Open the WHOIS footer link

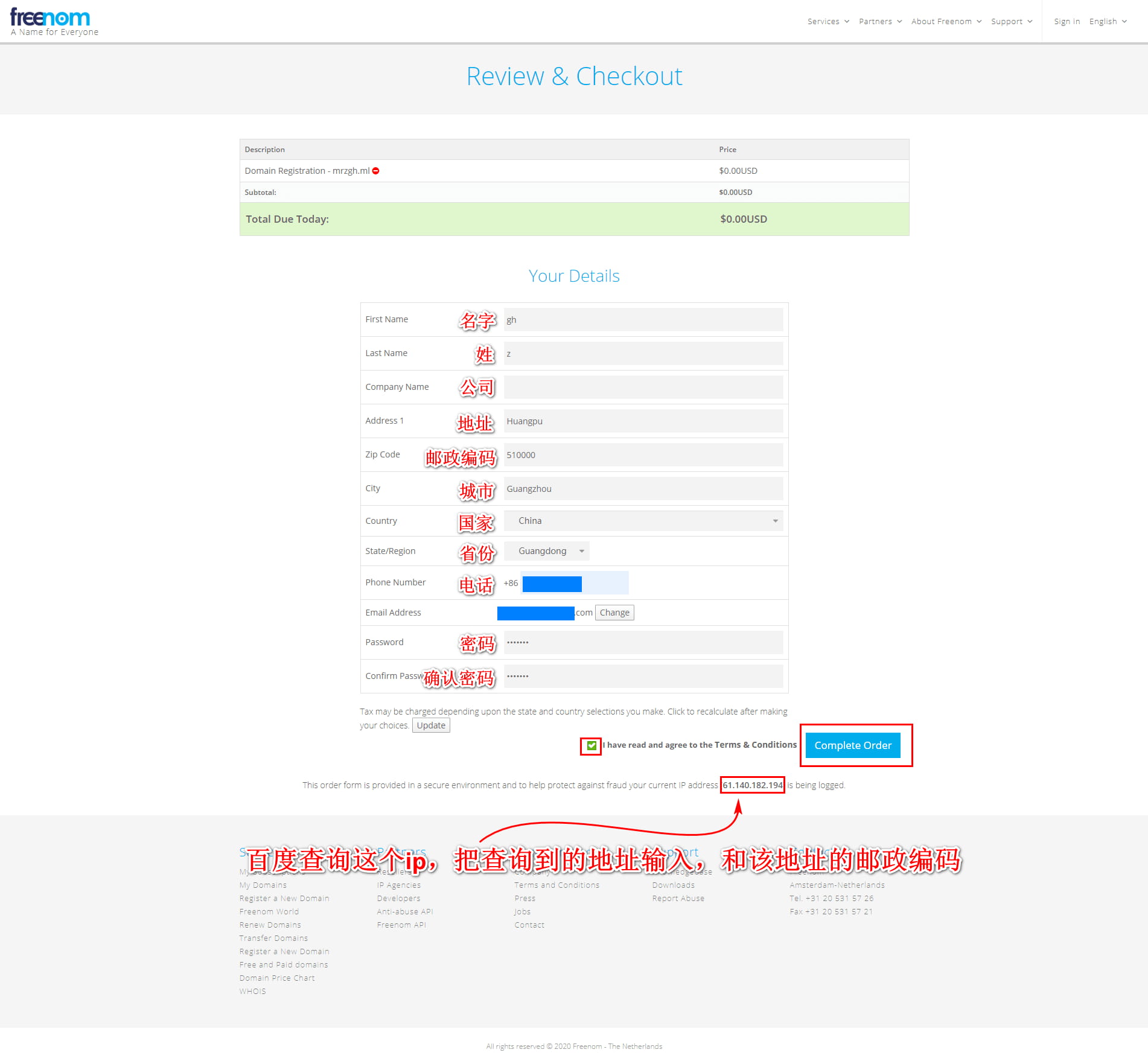[x=252, y=992]
